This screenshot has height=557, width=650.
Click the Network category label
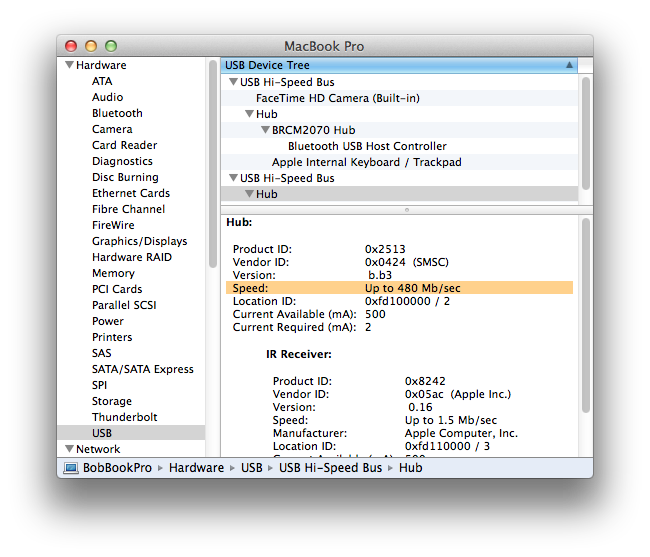98,449
